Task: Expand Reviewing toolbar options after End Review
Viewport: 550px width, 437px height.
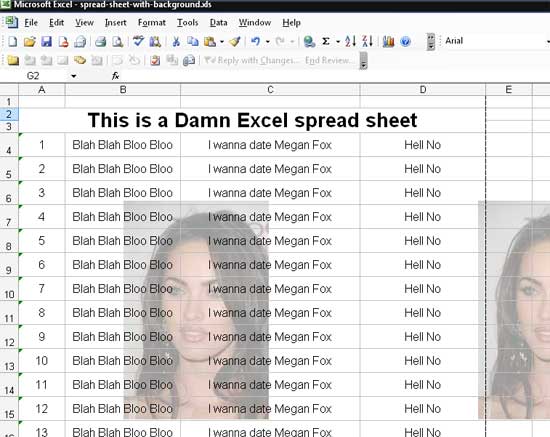Action: [363, 60]
